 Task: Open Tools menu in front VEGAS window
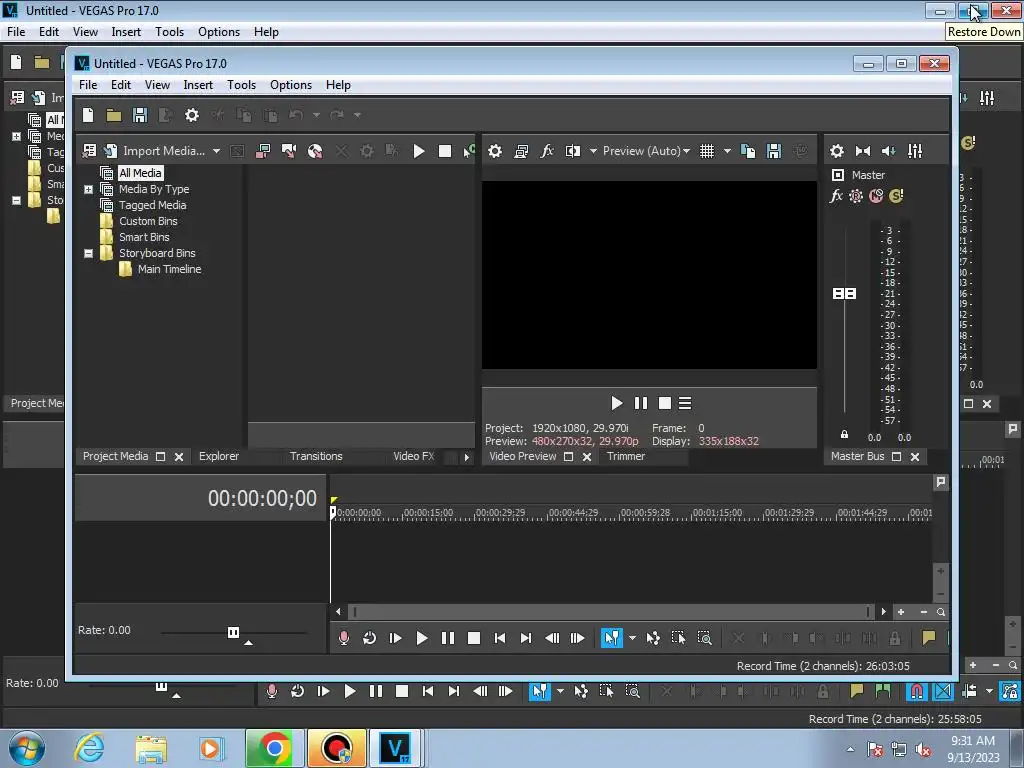pyautogui.click(x=241, y=85)
